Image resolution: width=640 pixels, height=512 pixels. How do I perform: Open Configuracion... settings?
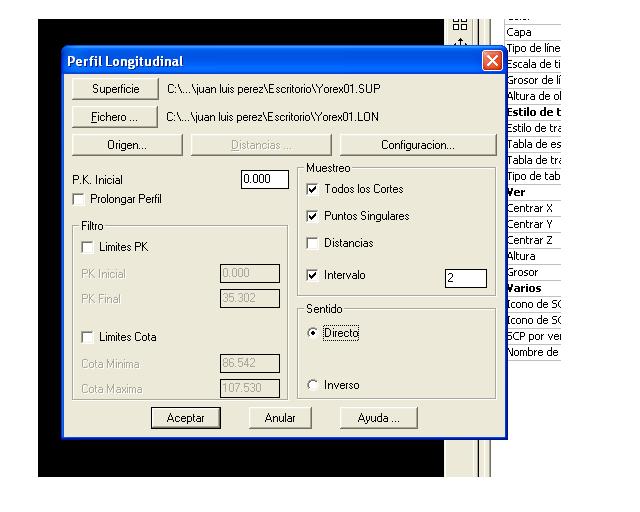418,145
